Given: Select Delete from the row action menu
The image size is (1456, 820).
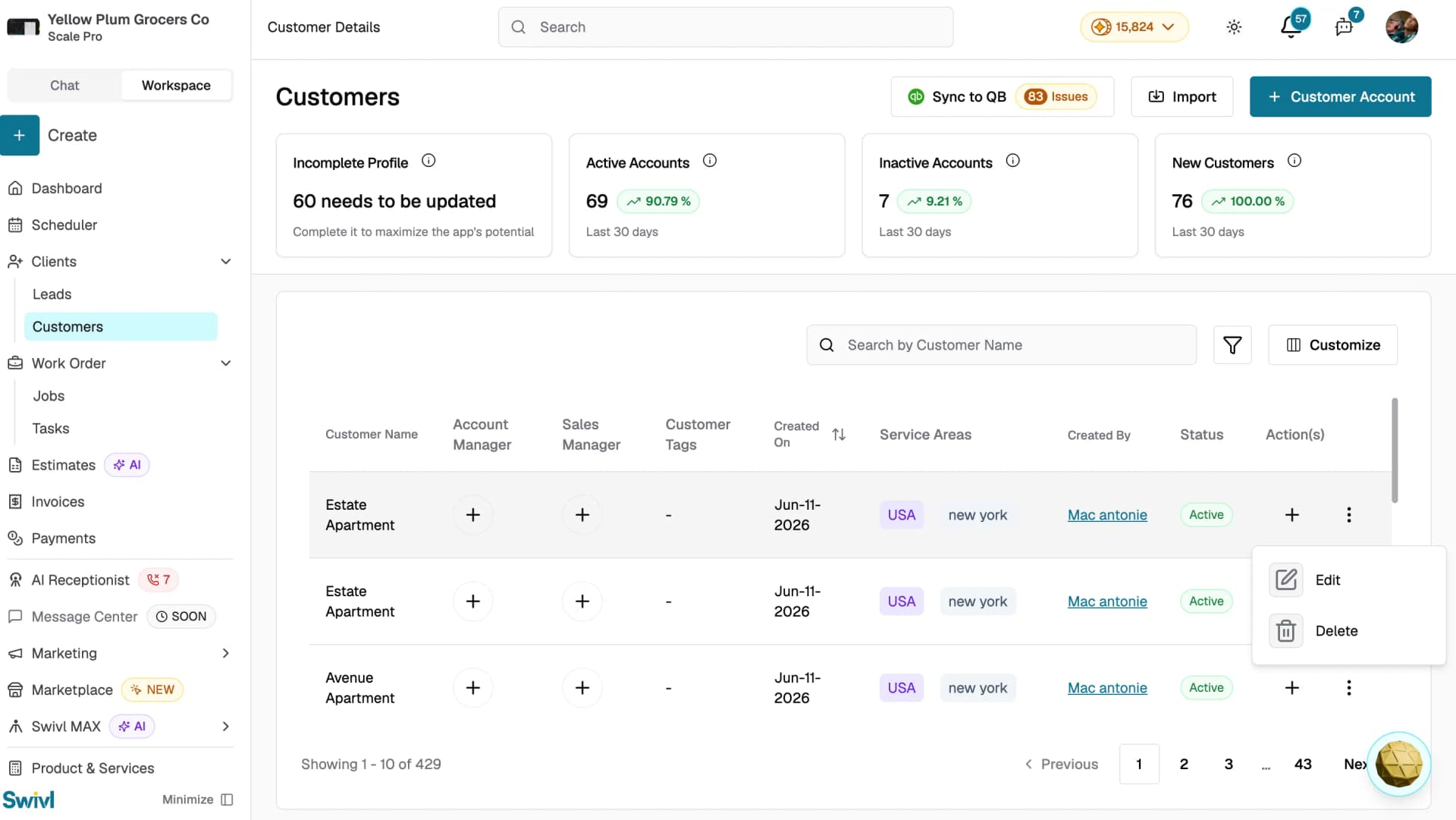Looking at the screenshot, I should (x=1336, y=631).
